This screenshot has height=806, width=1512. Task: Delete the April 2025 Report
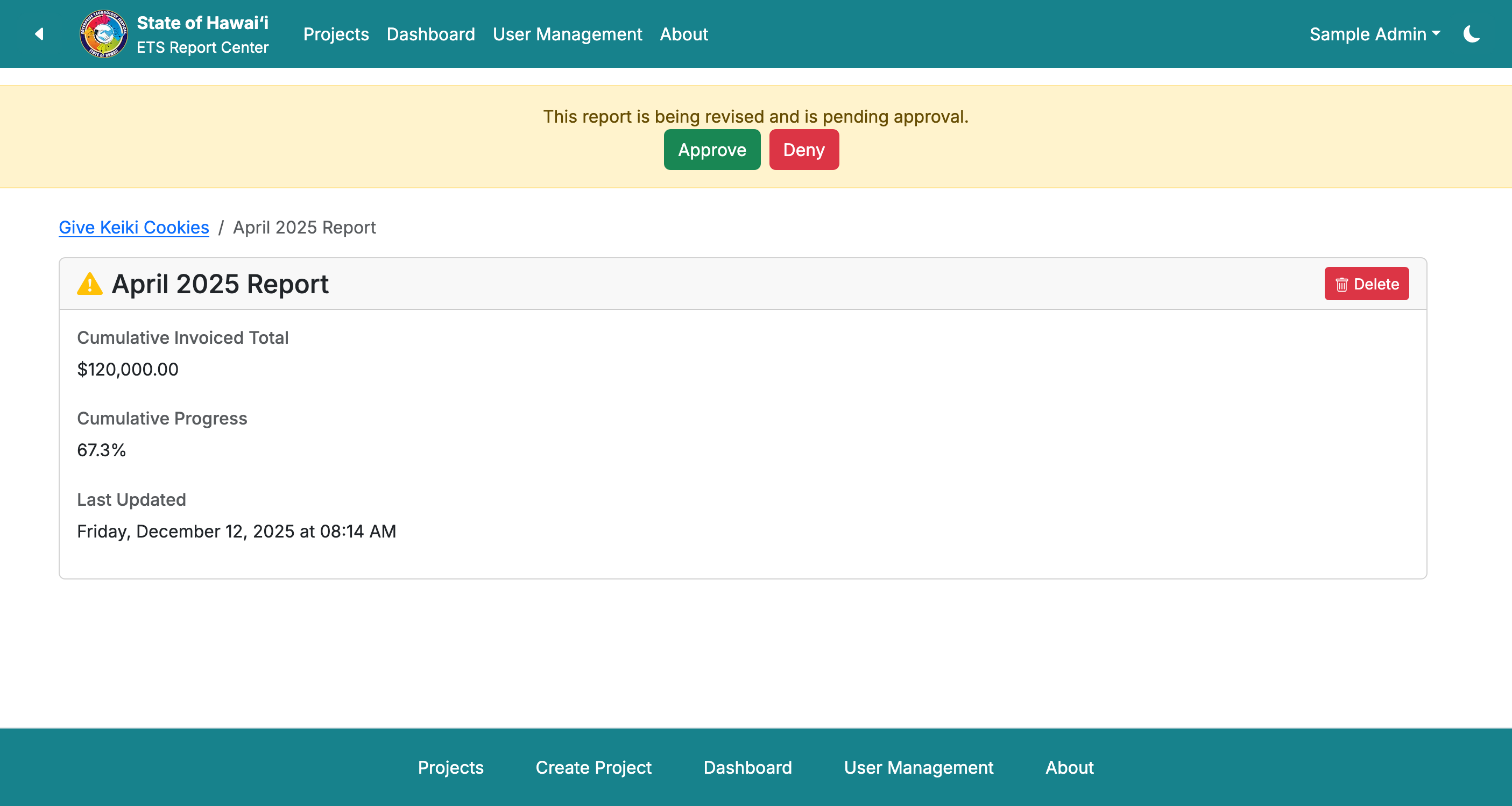[1366, 284]
